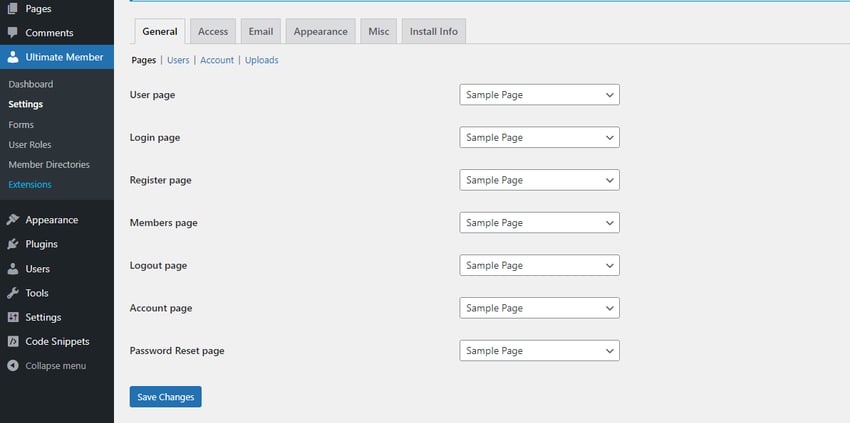Switch to the Email tab

click(x=260, y=32)
